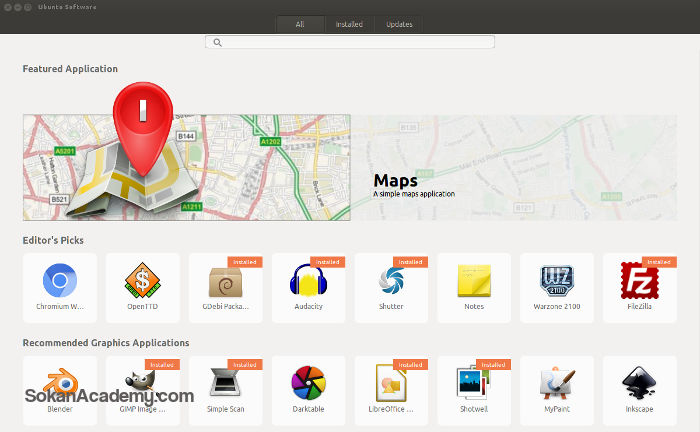Click the FileZilla label text
The width and height of the screenshot is (700, 432).
tap(639, 307)
